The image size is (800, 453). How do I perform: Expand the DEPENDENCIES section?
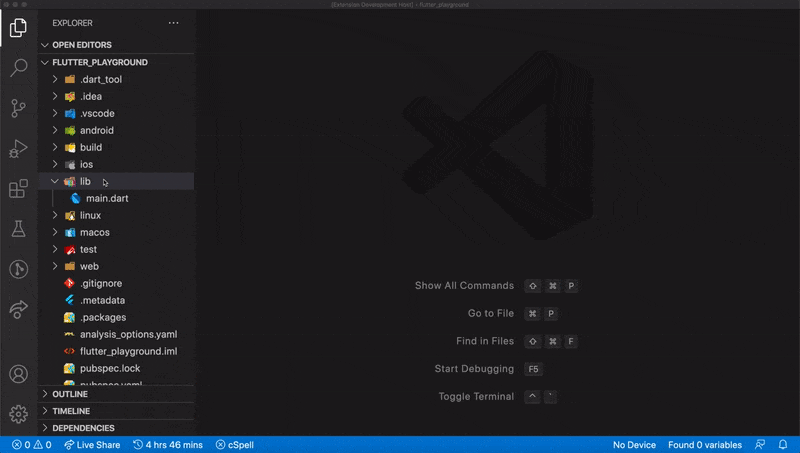pos(116,427)
